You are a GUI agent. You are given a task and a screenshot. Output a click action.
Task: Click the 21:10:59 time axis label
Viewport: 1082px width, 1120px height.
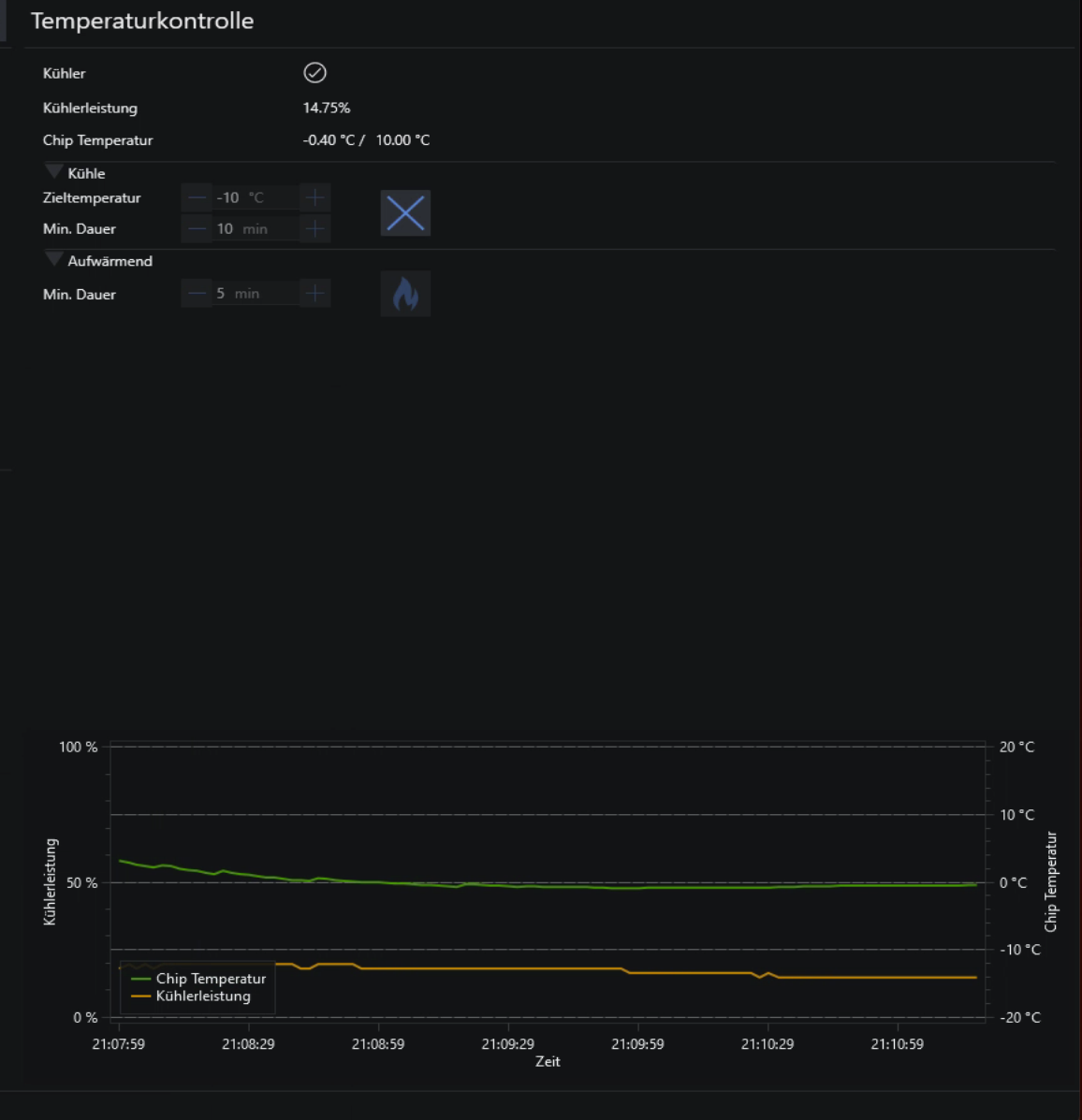tap(897, 1044)
